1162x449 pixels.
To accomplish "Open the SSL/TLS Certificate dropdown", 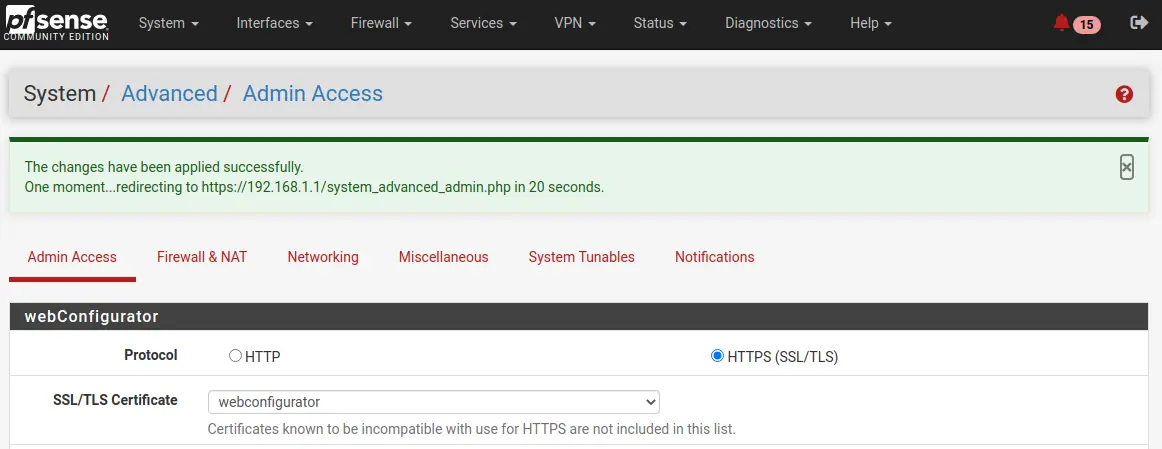I will point(434,402).
